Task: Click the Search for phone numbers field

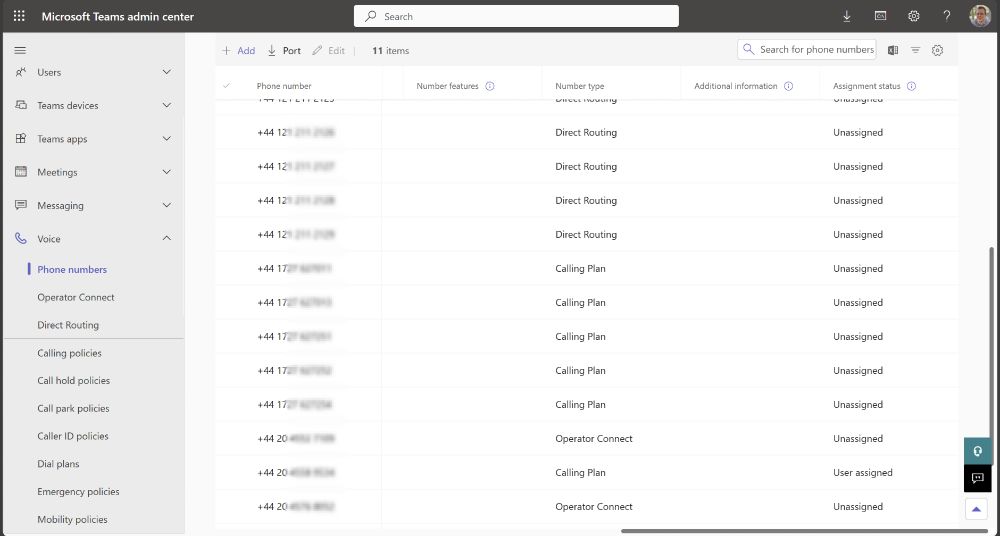Action: (807, 49)
